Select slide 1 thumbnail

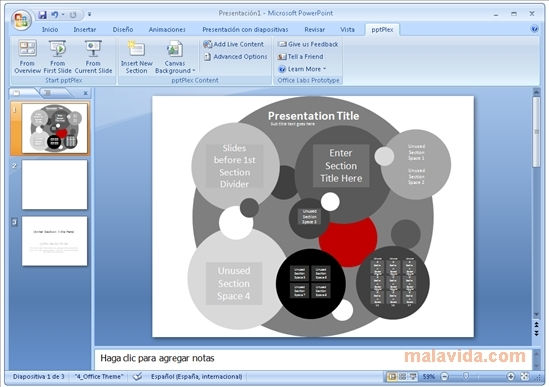pos(54,128)
